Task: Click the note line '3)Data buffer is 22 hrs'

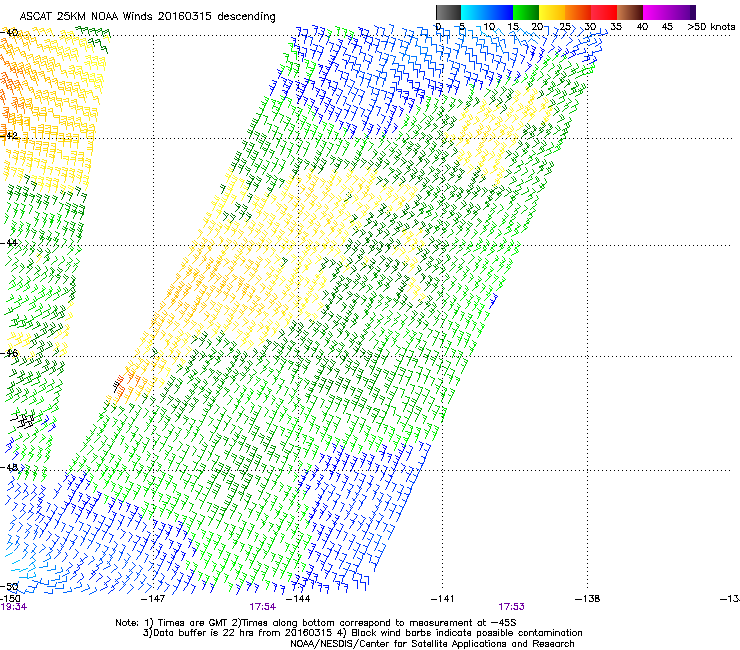Action: coord(362,633)
